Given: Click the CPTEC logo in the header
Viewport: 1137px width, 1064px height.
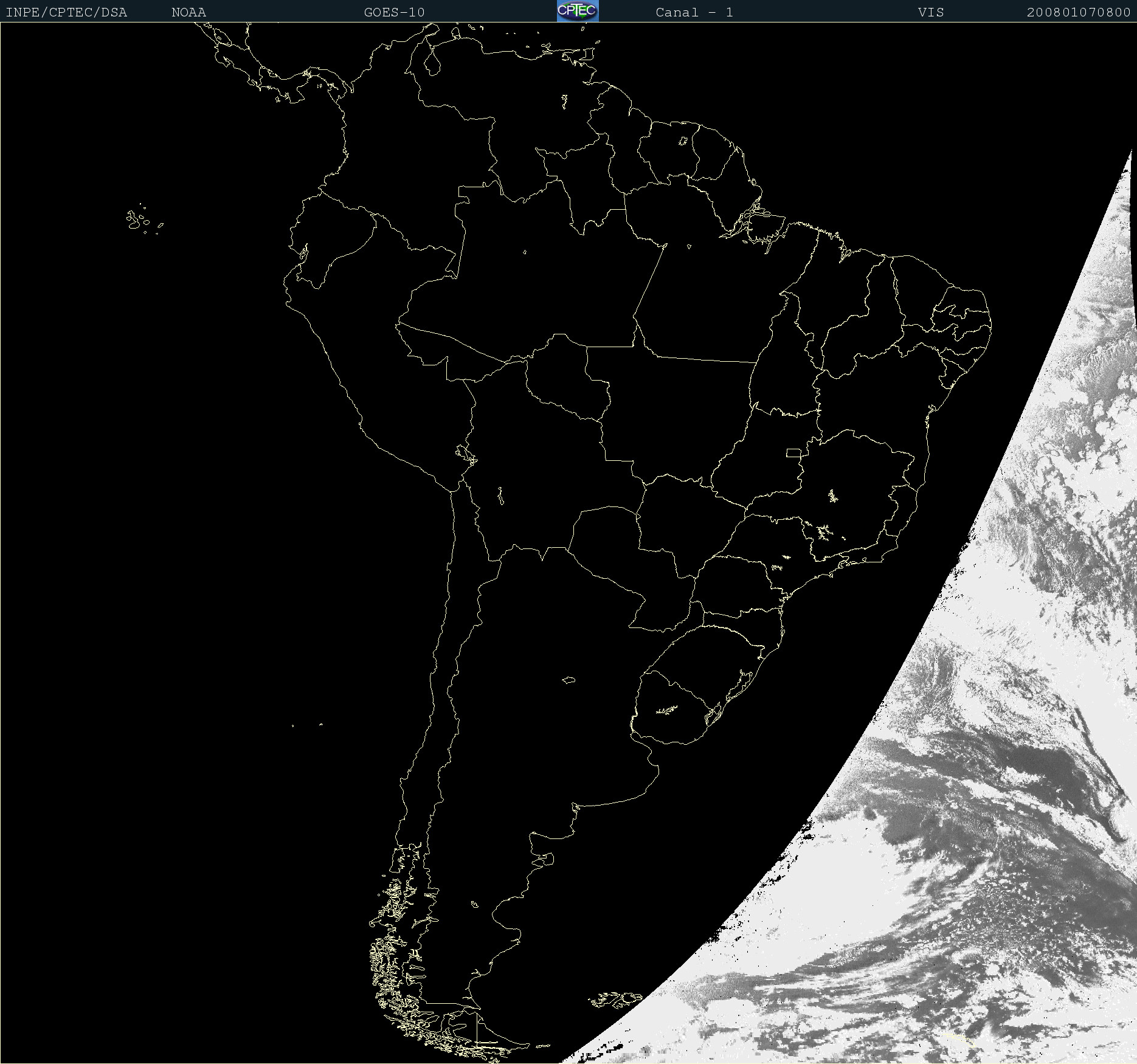Looking at the screenshot, I should pos(578,11).
